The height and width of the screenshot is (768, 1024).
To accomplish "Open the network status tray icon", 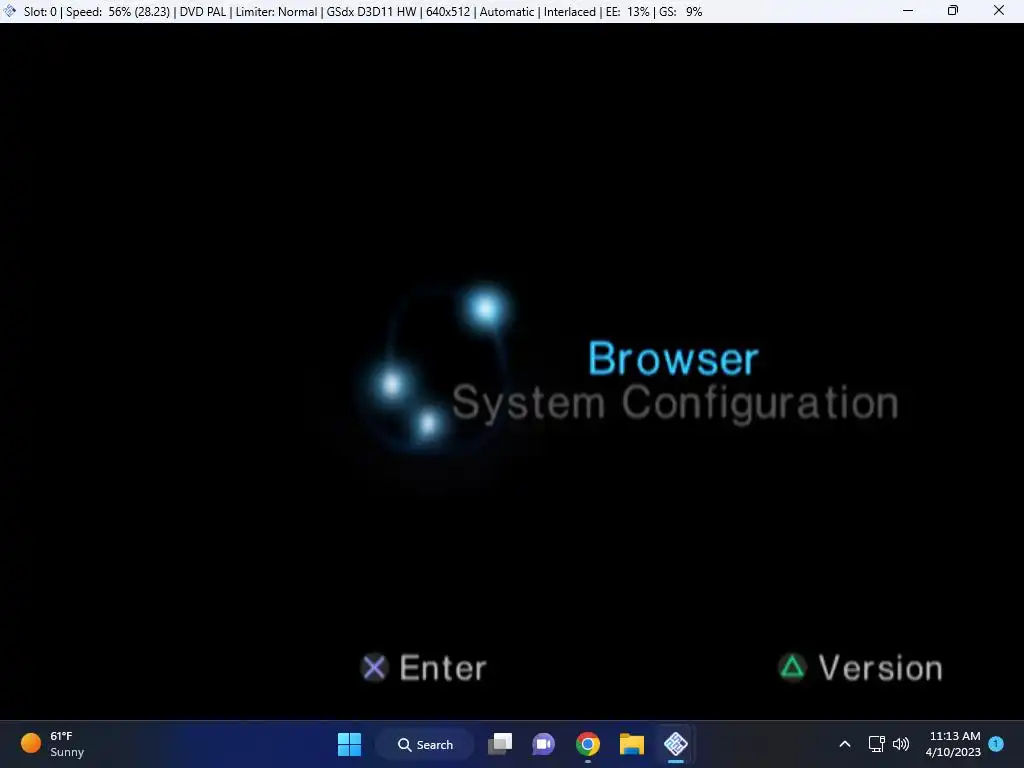I will point(876,744).
